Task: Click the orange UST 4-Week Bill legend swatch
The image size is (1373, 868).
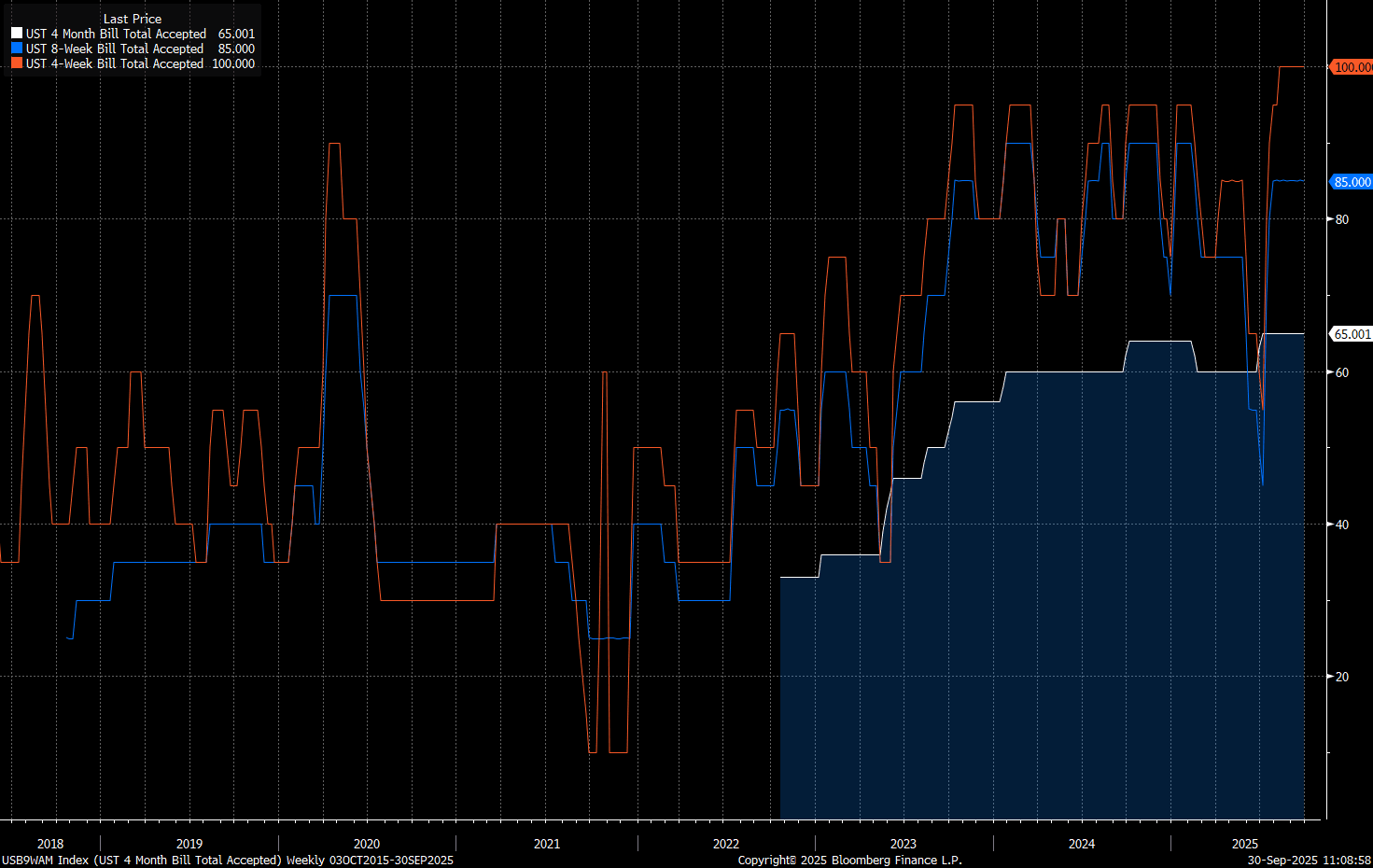Action: click(x=17, y=63)
